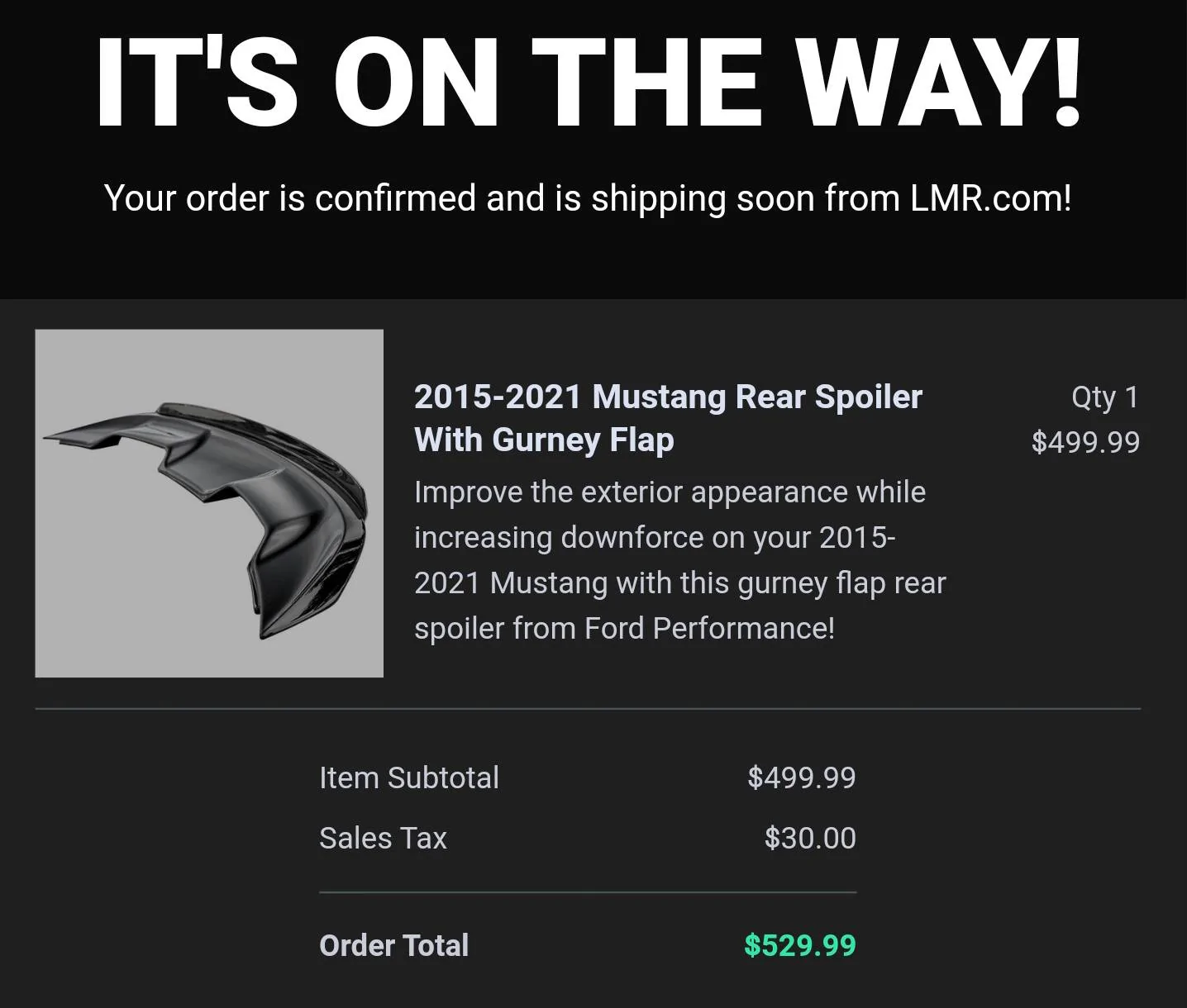Select the Item Subtotal label
This screenshot has width=1187, height=1008.
pos(409,777)
